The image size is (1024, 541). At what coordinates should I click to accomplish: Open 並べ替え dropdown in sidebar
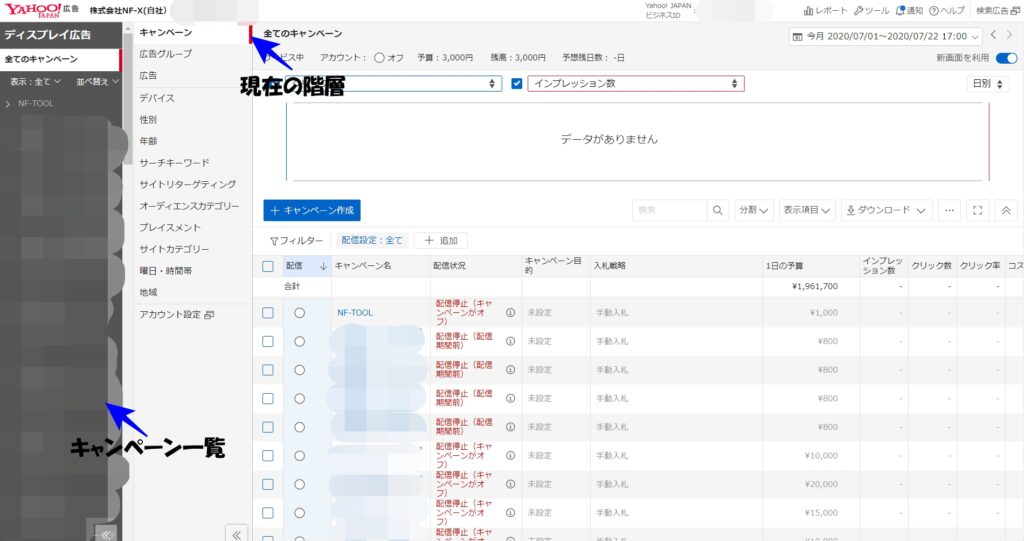coord(97,82)
